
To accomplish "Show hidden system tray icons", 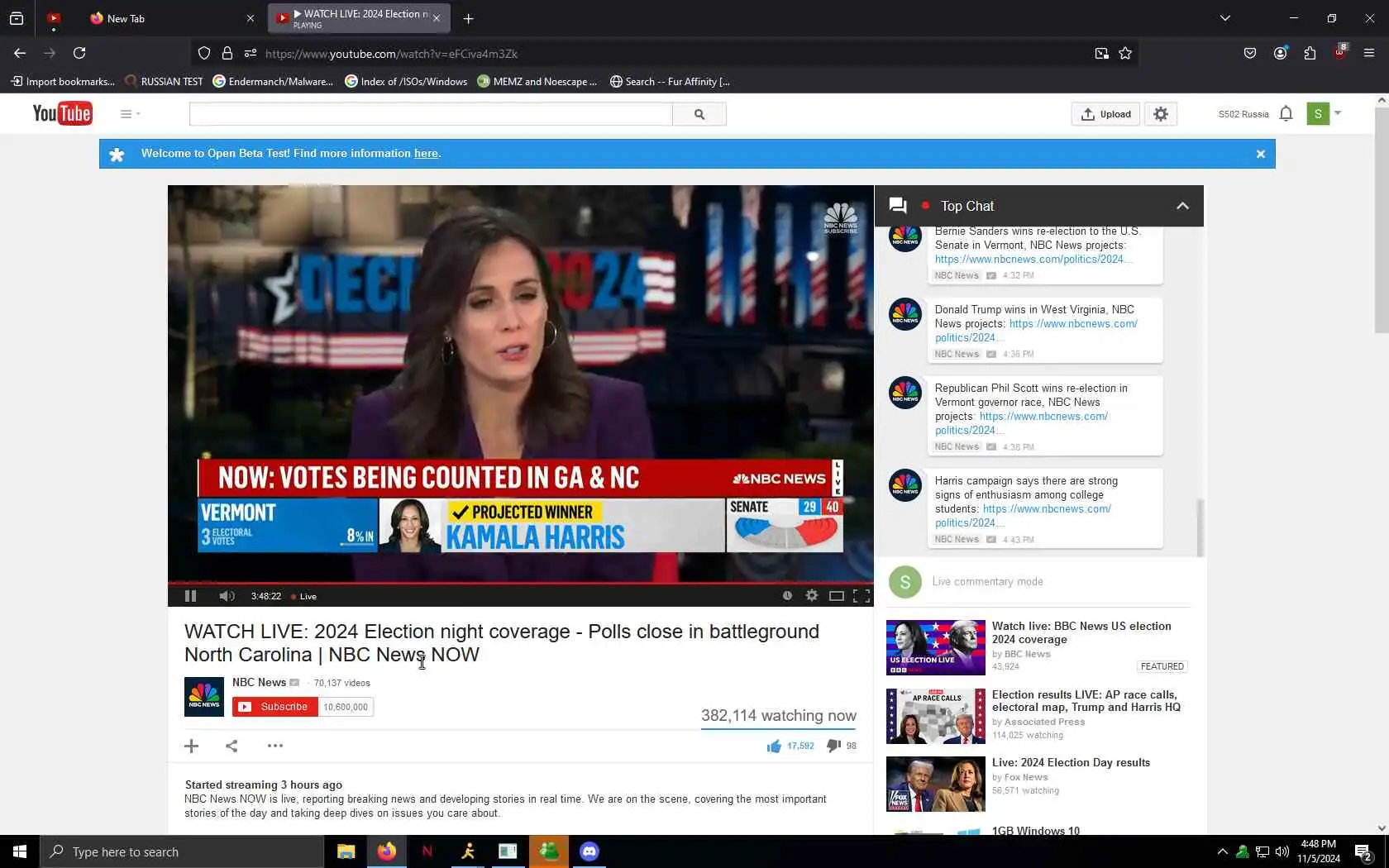I will (x=1222, y=851).
